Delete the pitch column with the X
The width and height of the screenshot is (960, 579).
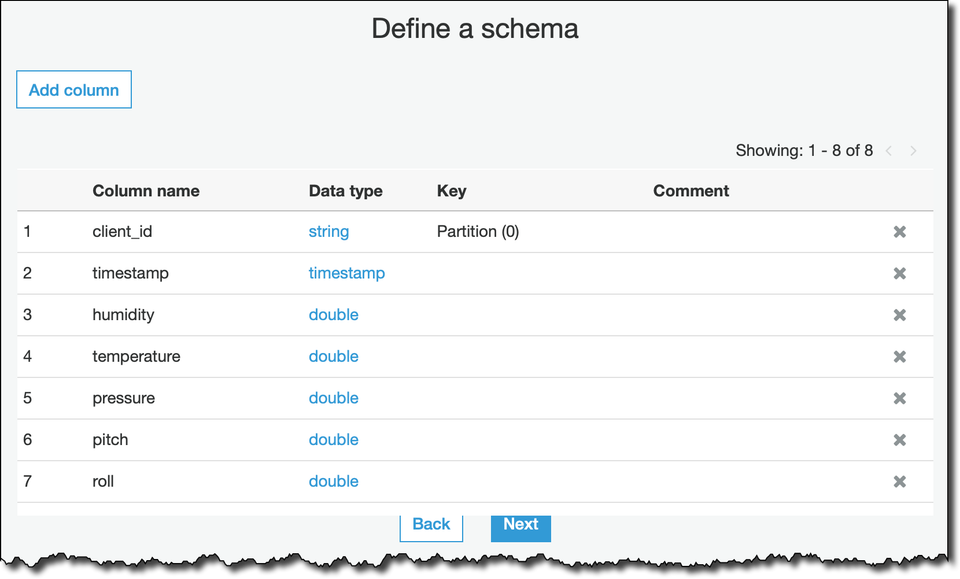tap(899, 440)
